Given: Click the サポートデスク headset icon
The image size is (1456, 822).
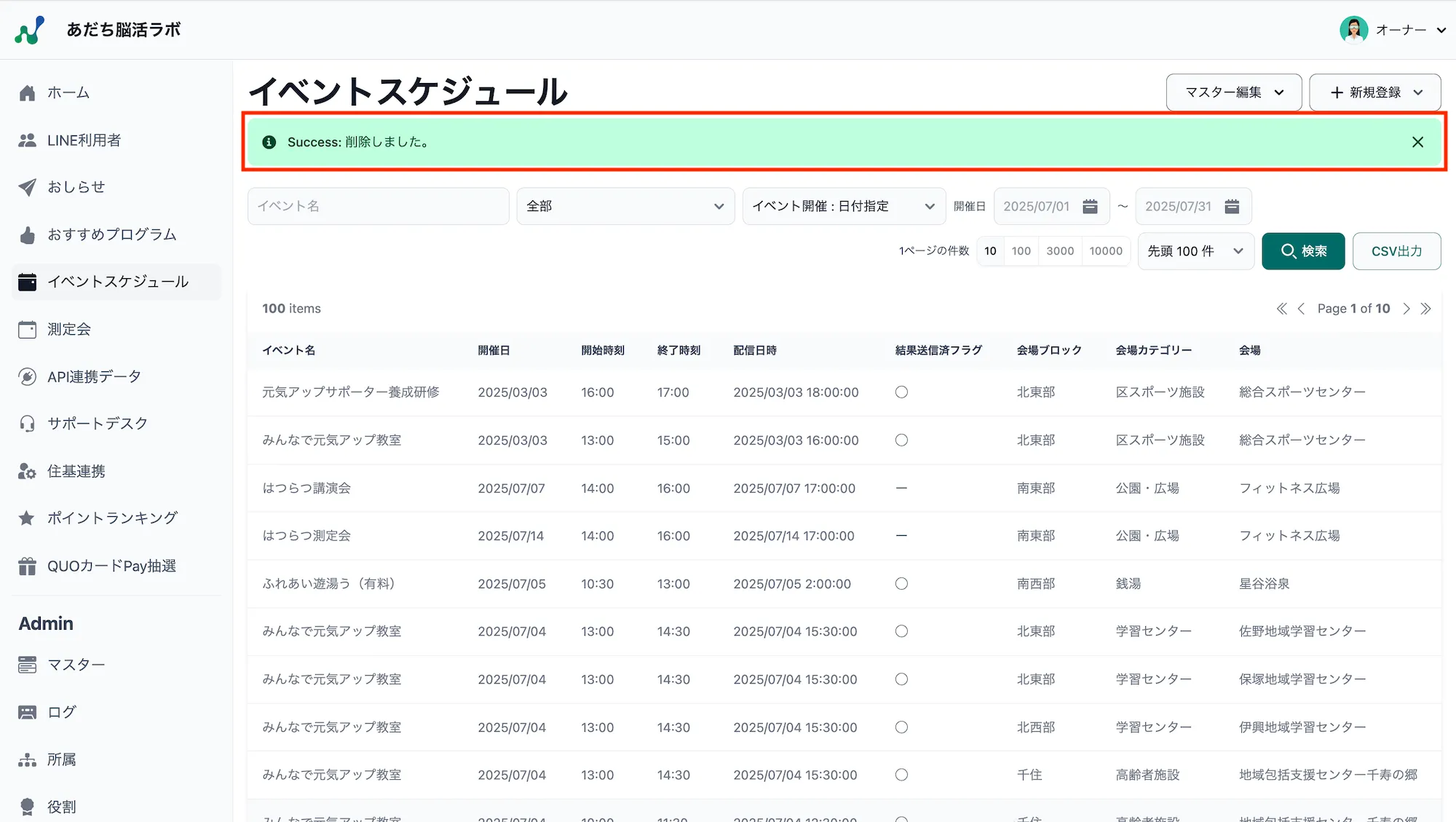Looking at the screenshot, I should pyautogui.click(x=28, y=424).
